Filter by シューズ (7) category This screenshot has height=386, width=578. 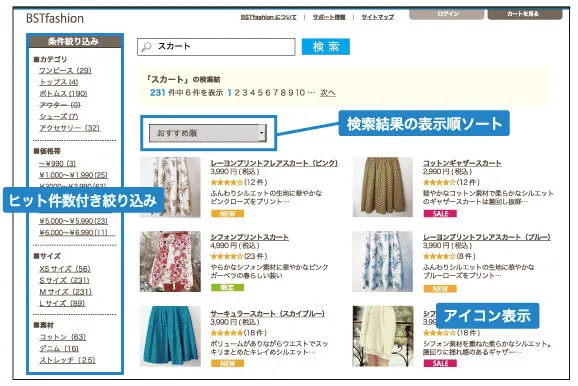(x=59, y=117)
